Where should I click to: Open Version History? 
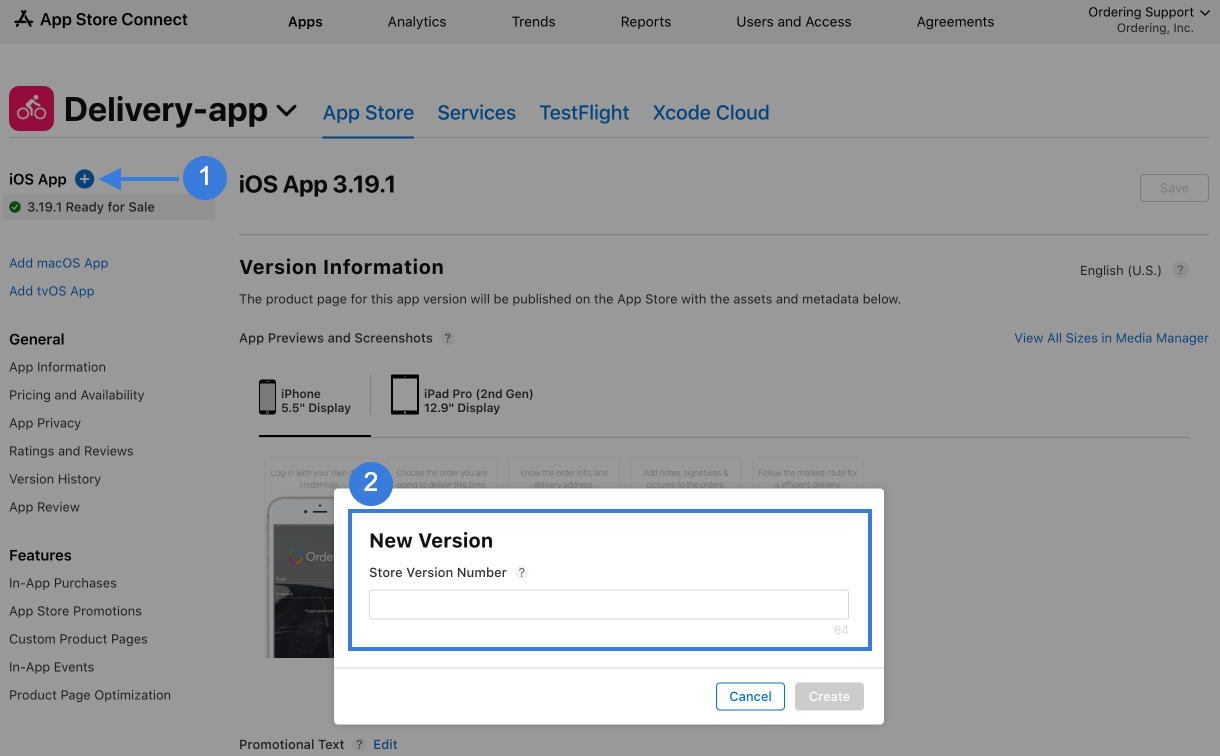pos(55,479)
